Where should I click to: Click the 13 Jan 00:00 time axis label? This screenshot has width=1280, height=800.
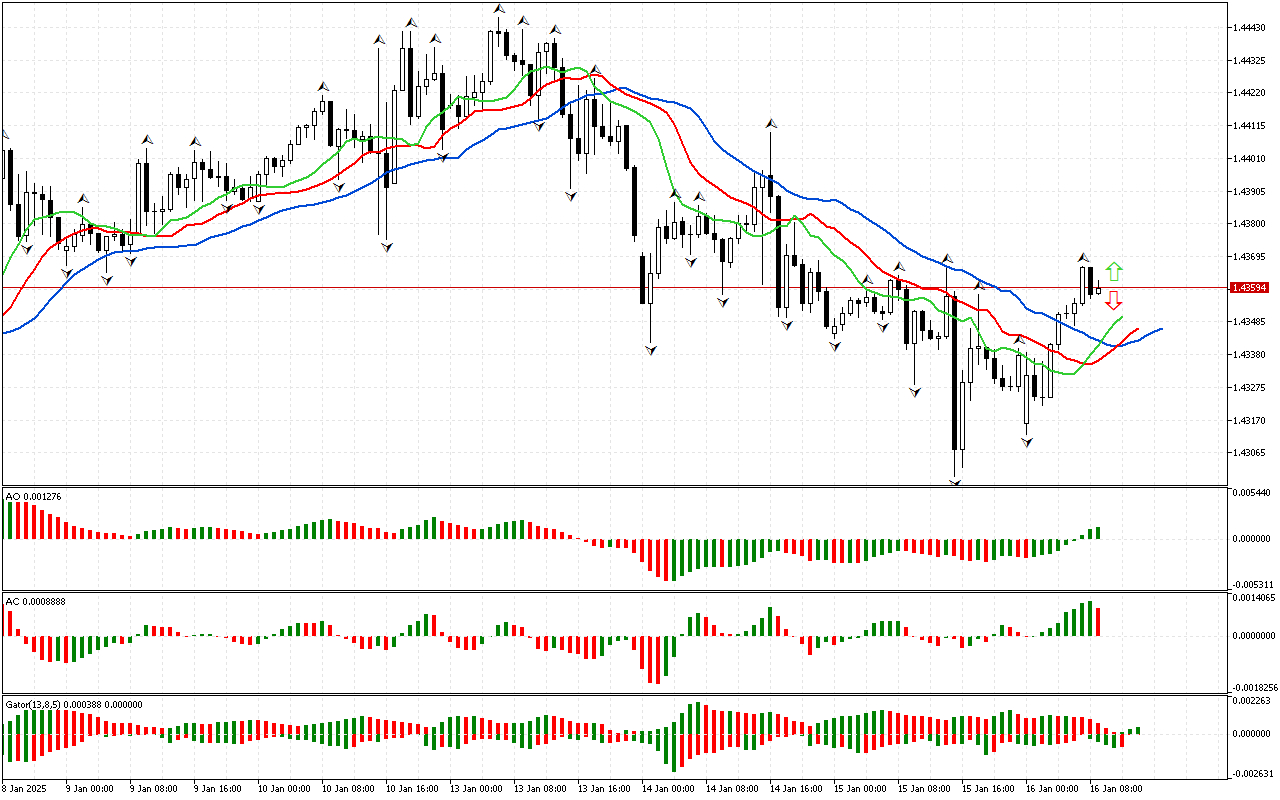point(477,789)
